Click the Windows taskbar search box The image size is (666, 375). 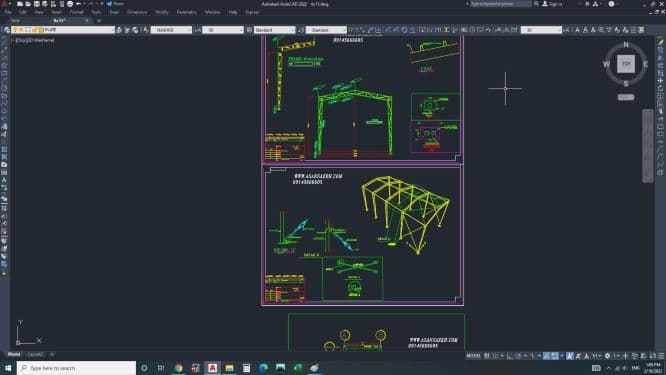coord(76,368)
